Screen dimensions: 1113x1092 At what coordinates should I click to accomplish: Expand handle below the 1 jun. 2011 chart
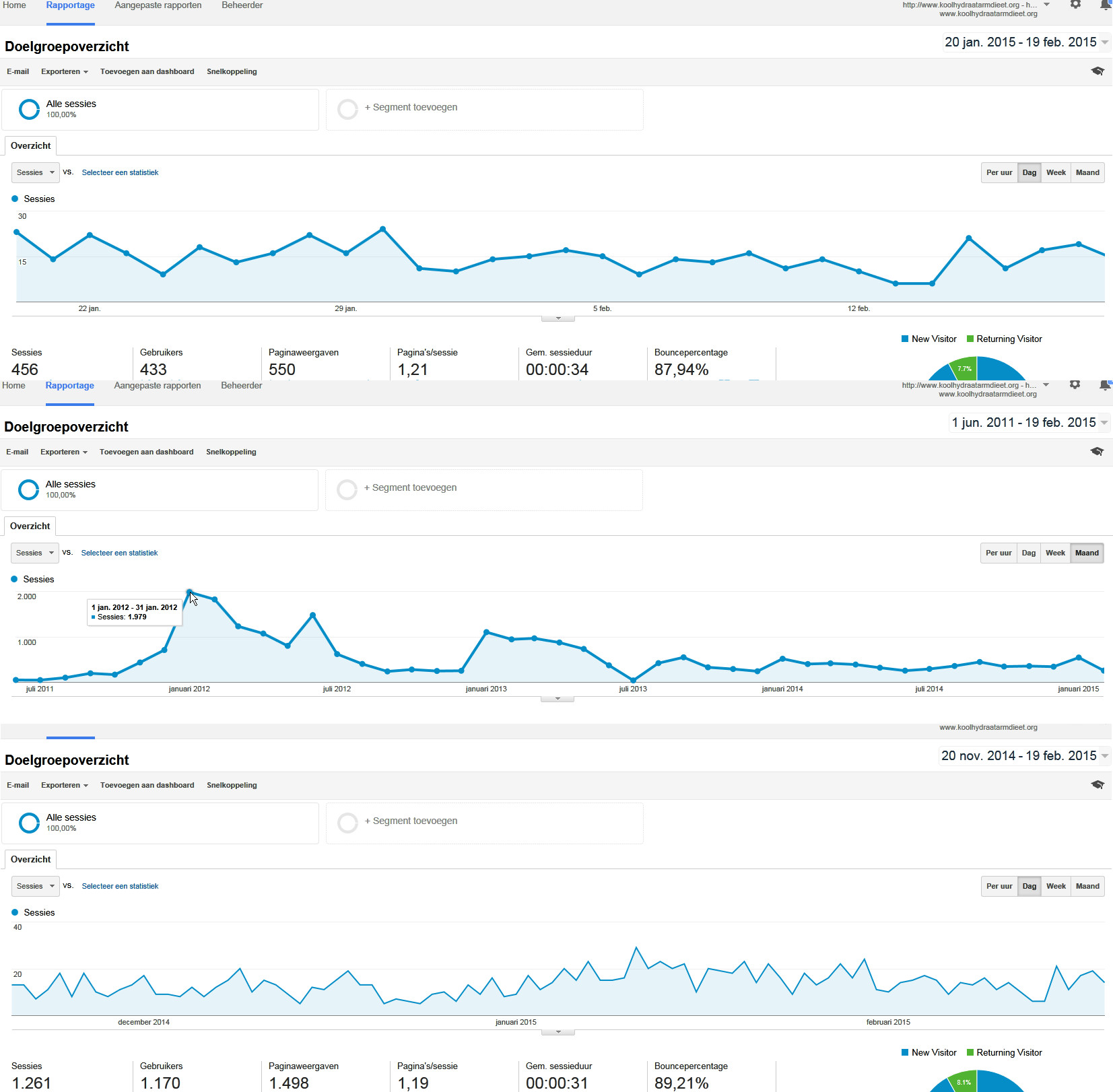[x=558, y=699]
